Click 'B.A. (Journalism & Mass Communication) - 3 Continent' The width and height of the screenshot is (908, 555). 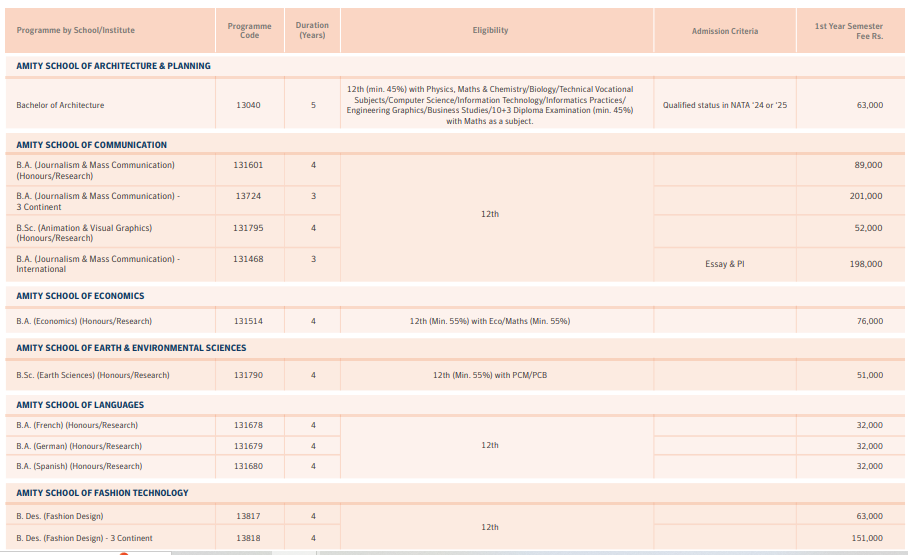98,202
